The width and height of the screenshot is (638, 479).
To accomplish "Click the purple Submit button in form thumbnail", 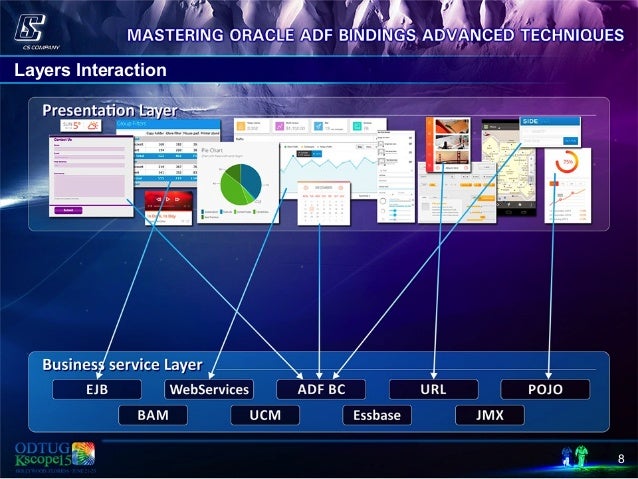I will pyautogui.click(x=68, y=210).
